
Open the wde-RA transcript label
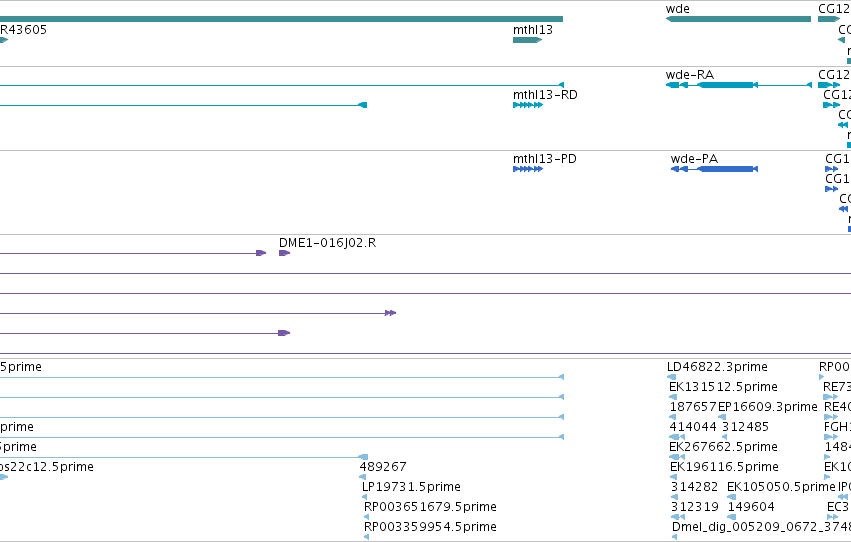click(689, 75)
